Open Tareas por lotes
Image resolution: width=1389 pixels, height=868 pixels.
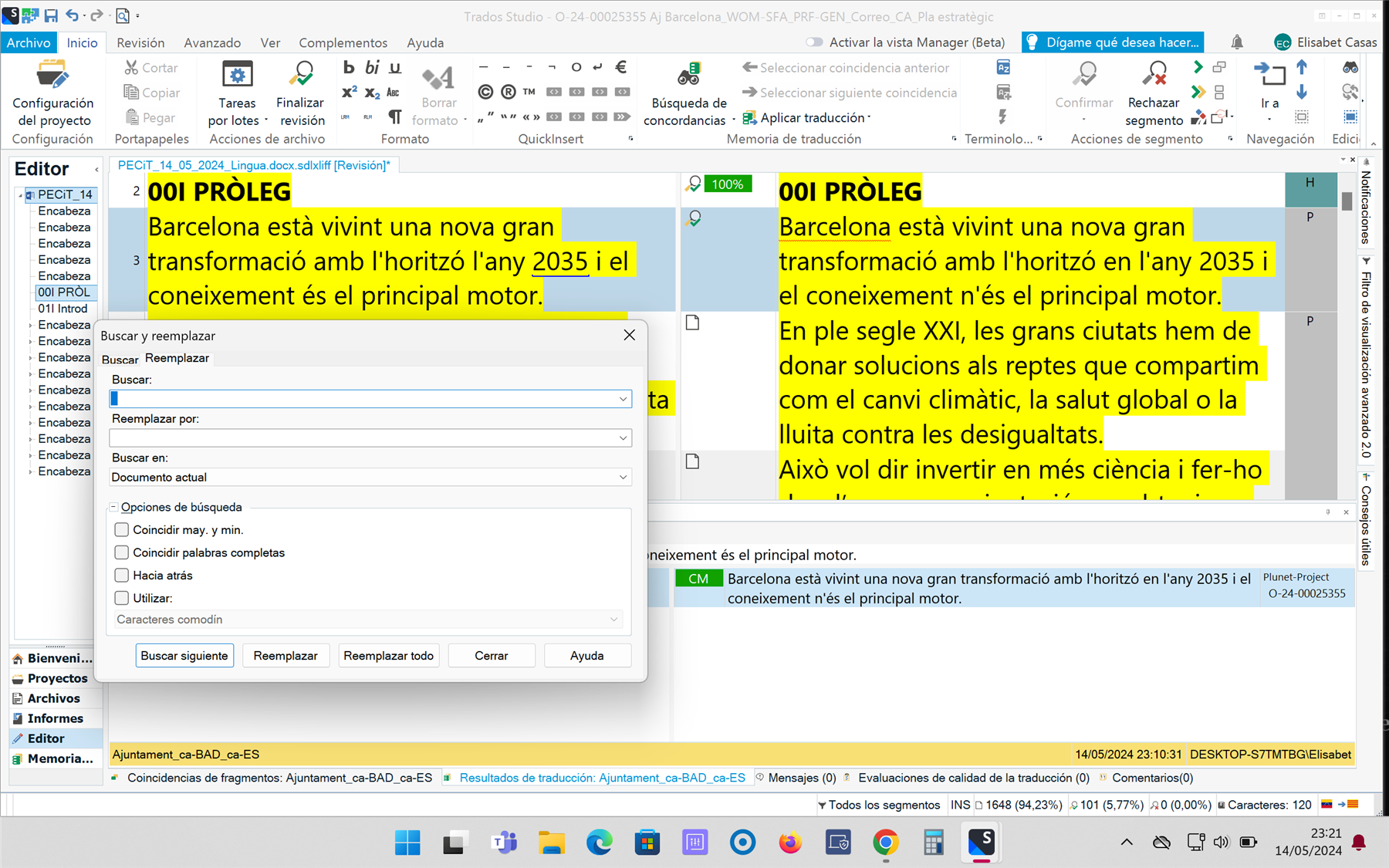[x=238, y=94]
